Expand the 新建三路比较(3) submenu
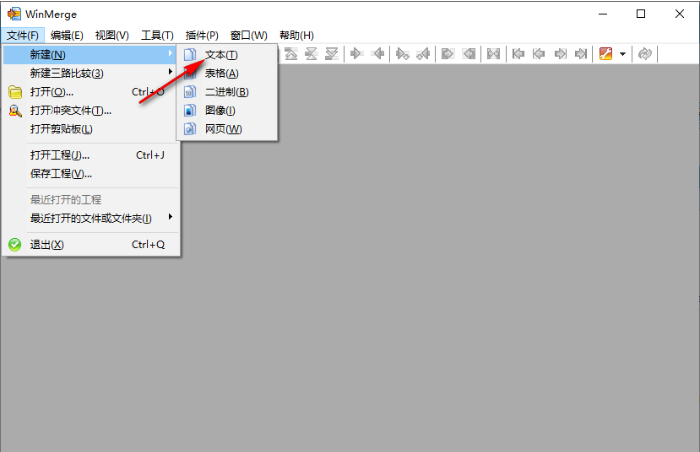The image size is (700, 452). 91,73
